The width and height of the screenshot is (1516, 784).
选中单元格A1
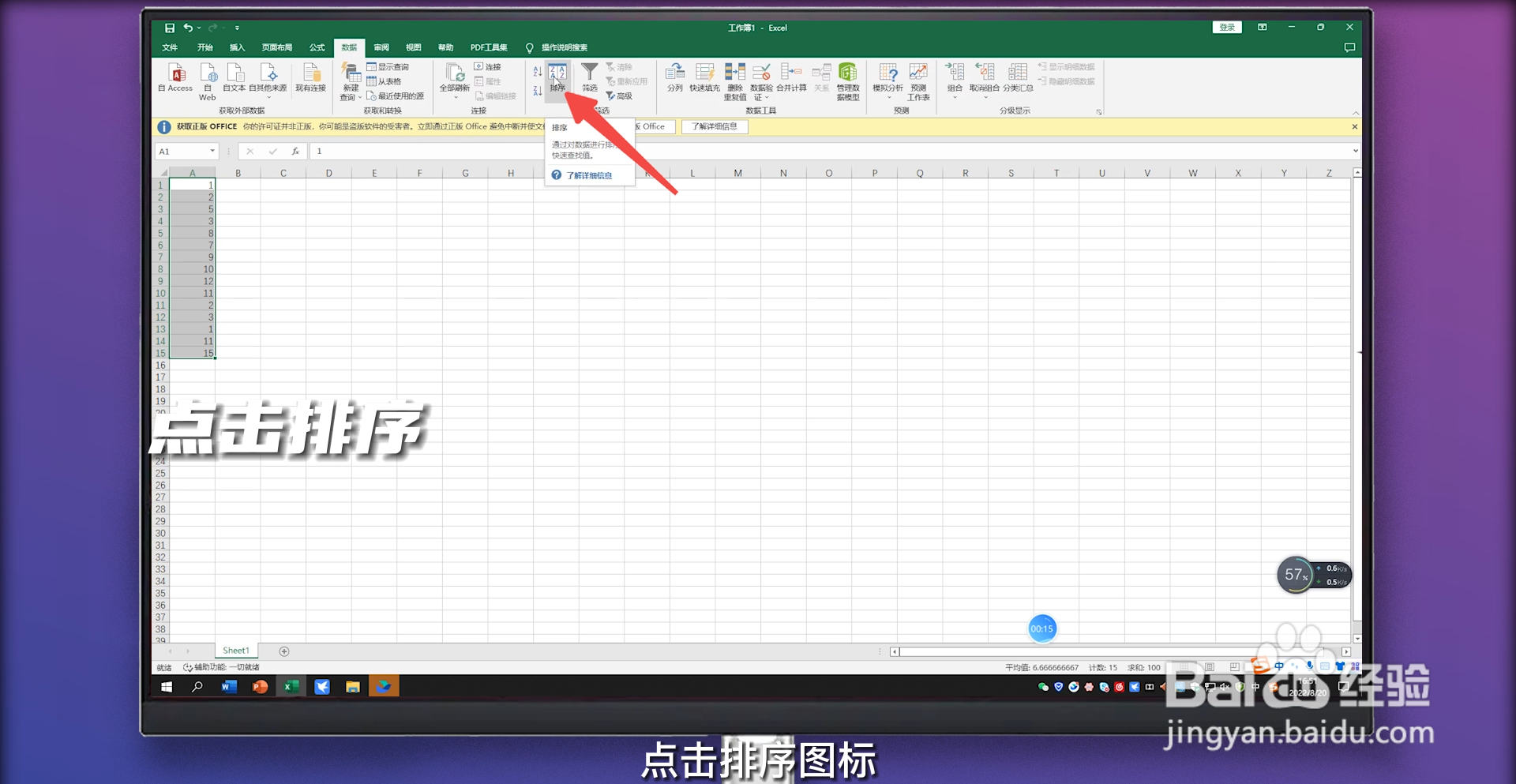pyautogui.click(x=193, y=185)
